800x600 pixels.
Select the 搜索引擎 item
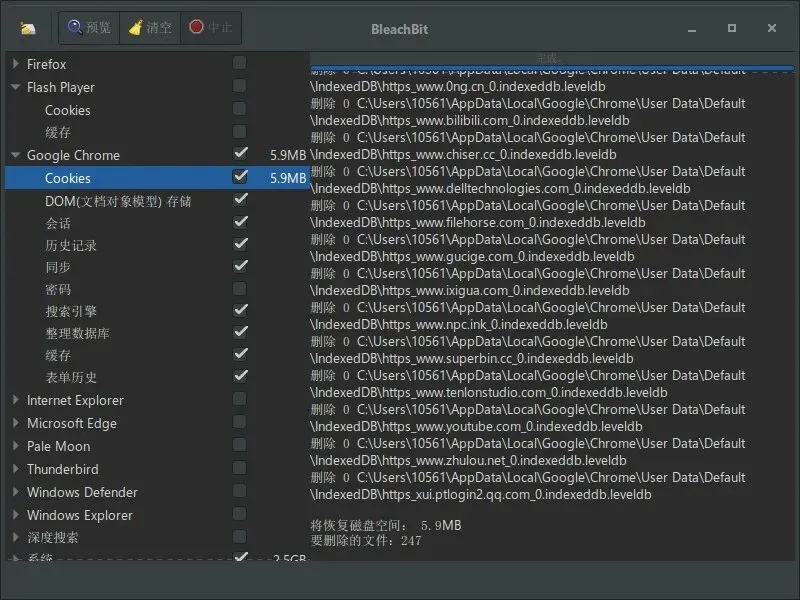tap(157, 311)
